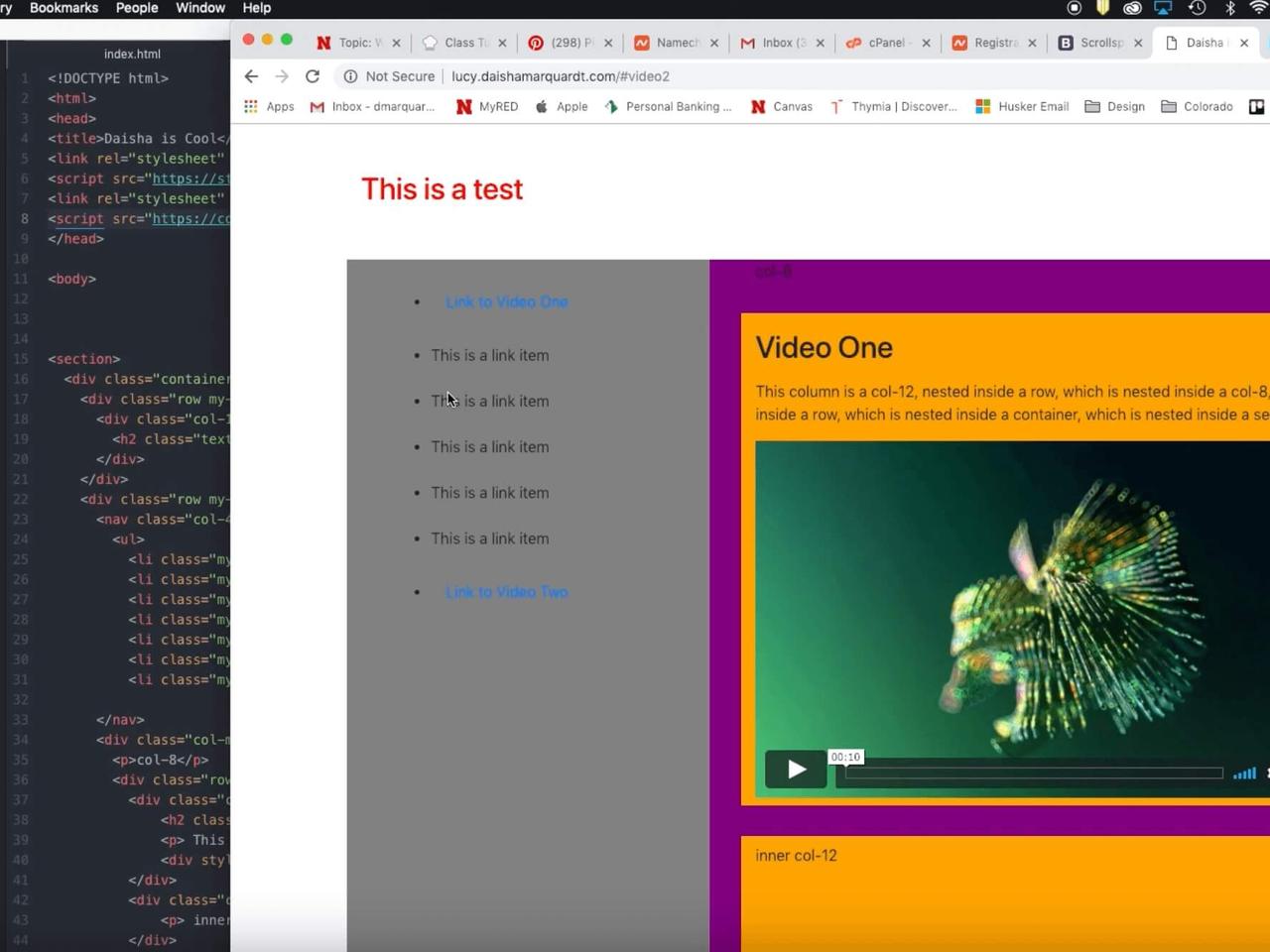Viewport: 1270px width, 952px height.
Task: Play the Video One video
Action: point(796,770)
